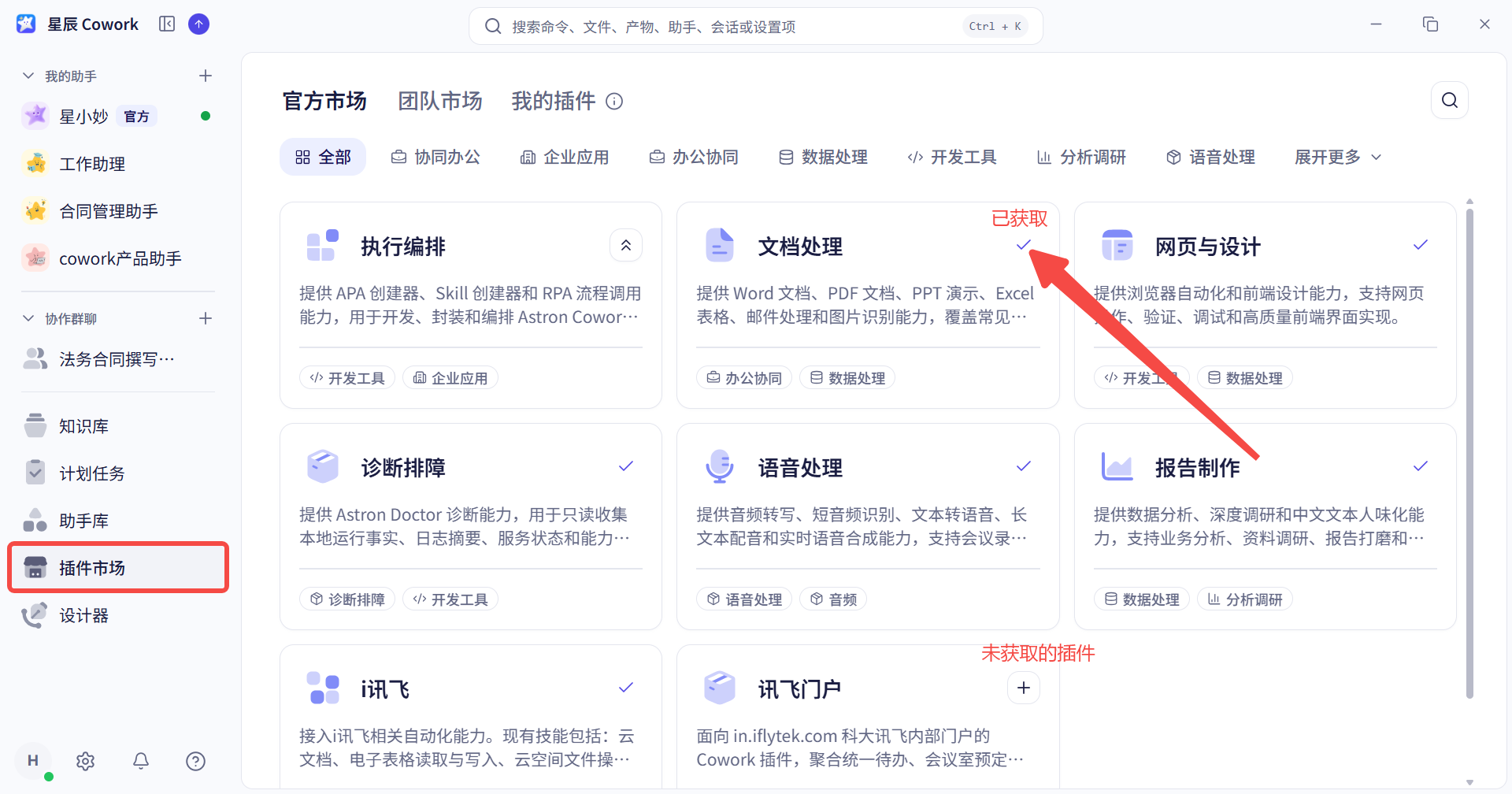Open 法务合同撰写 group chat
Image resolution: width=1512 pixels, height=794 pixels.
pyautogui.click(x=118, y=358)
